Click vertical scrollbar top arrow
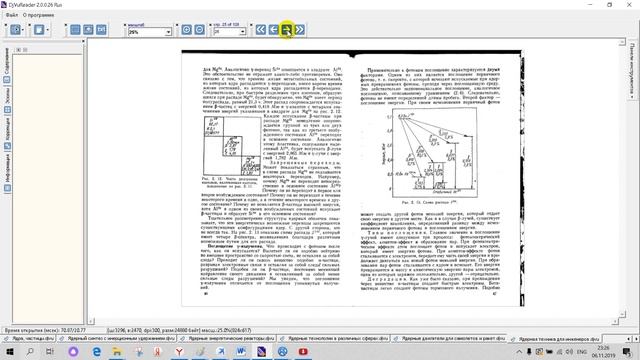 pyautogui.click(x=622, y=42)
